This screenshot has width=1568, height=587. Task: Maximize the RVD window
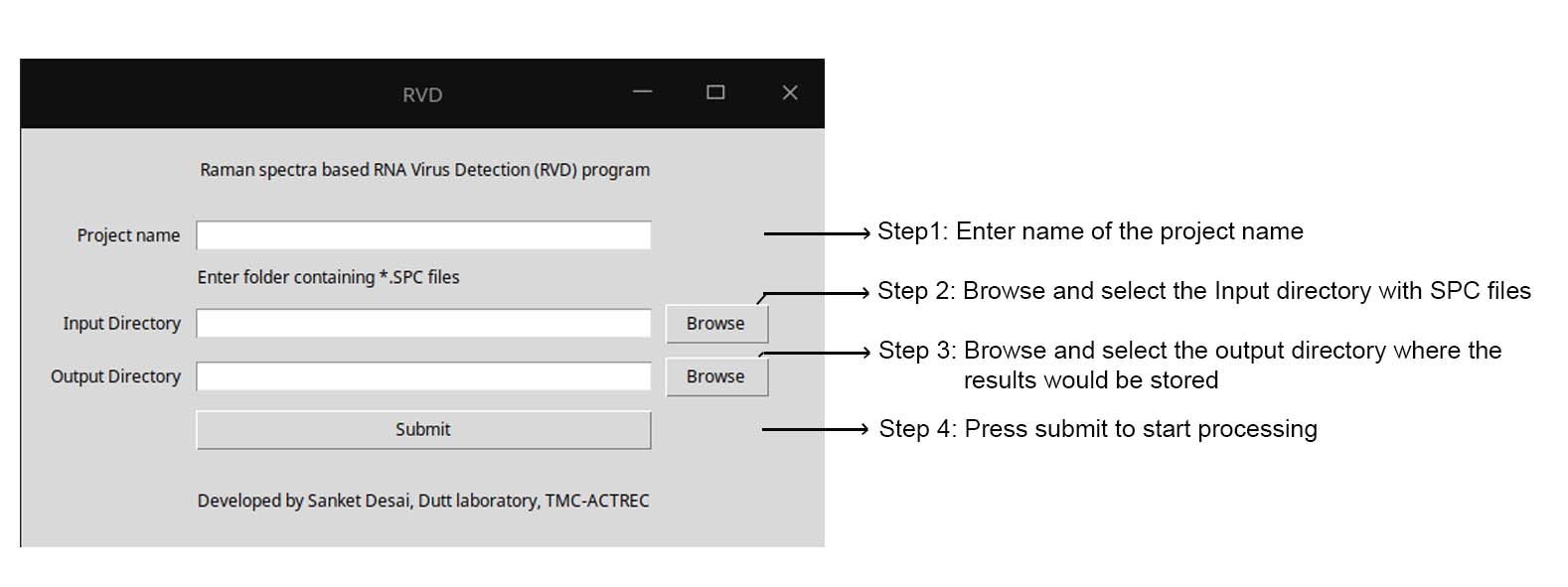click(715, 92)
